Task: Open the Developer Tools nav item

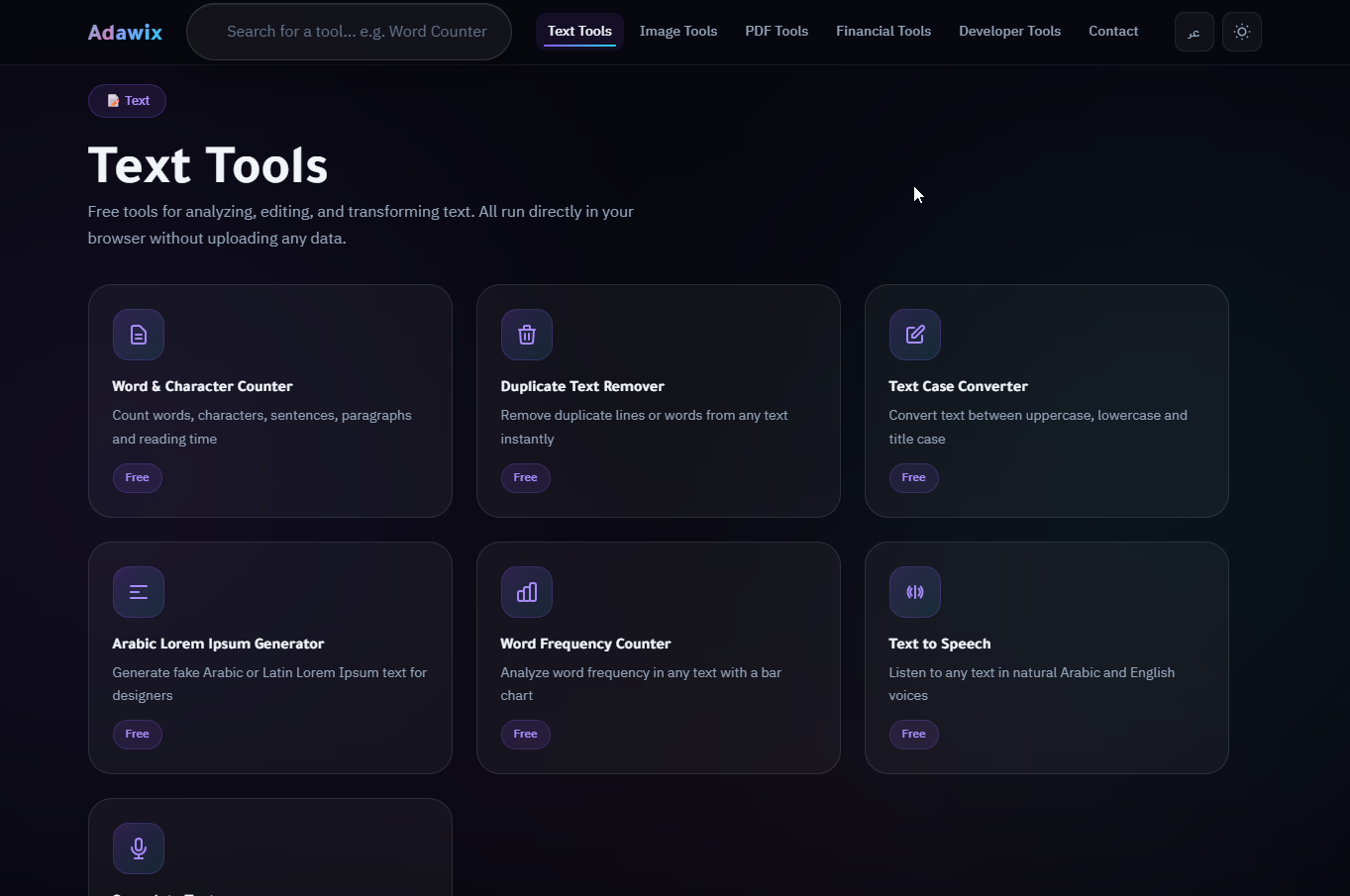Action: 1009,31
